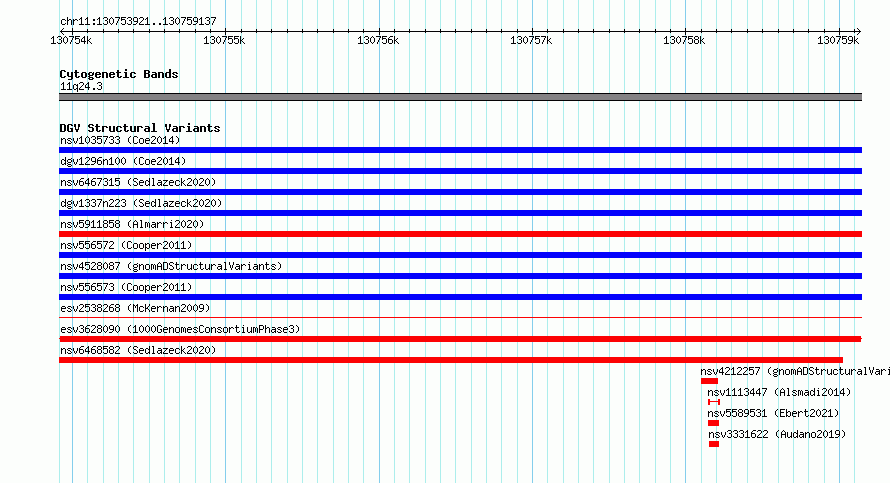Viewport: 890px width, 483px height.
Task: Select the 11q24.3 band label
Action: [x=81, y=86]
